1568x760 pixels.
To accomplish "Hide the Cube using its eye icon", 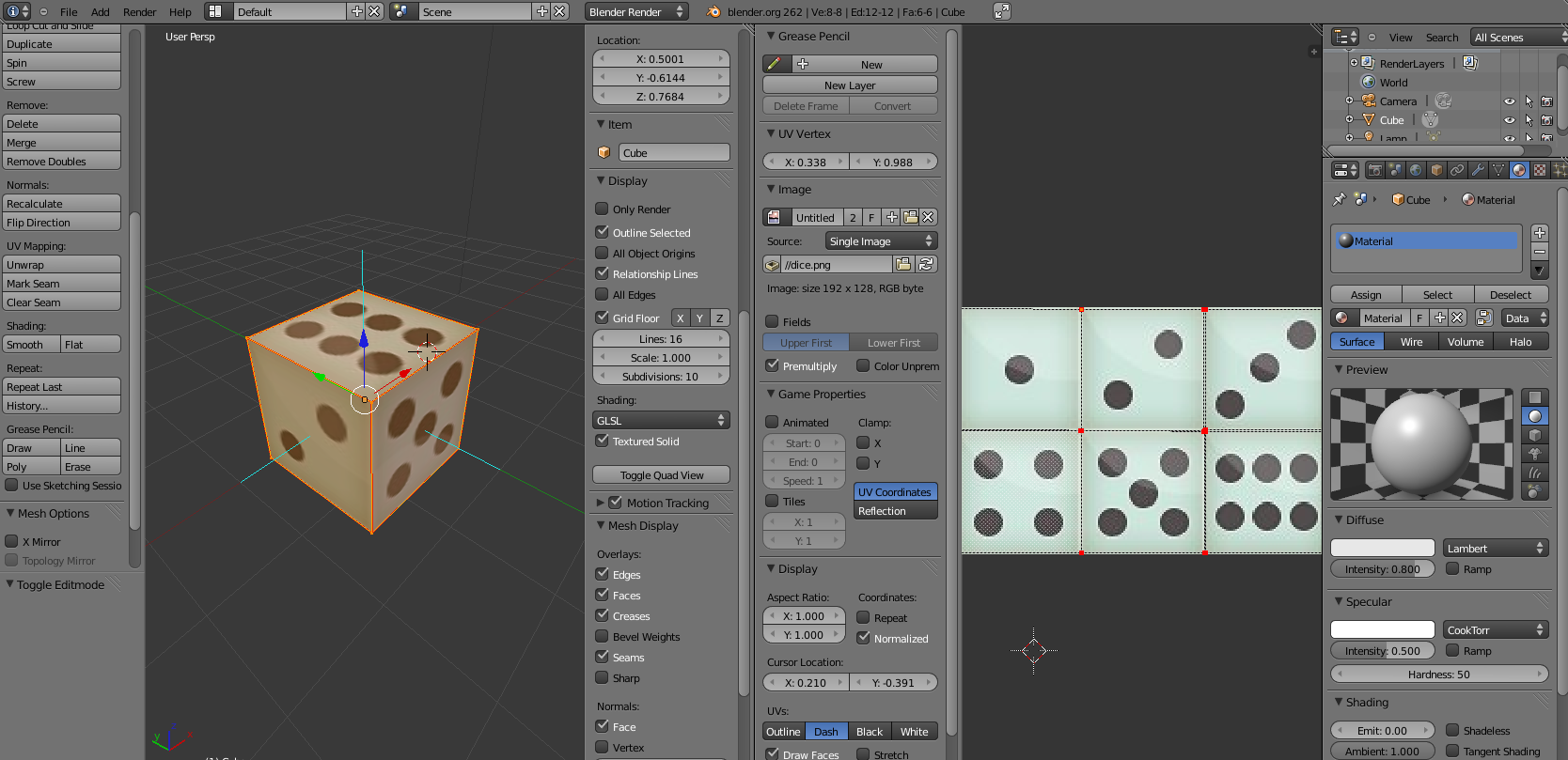I will [1509, 120].
